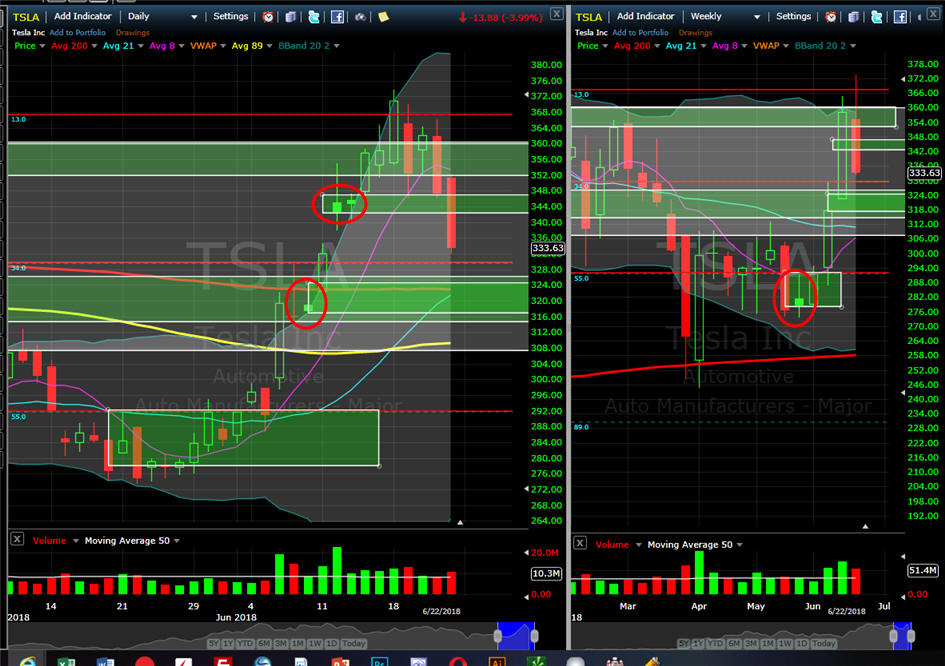The height and width of the screenshot is (666, 945).
Task: Open Excel from the taskbar
Action: pyautogui.click(x=66, y=662)
